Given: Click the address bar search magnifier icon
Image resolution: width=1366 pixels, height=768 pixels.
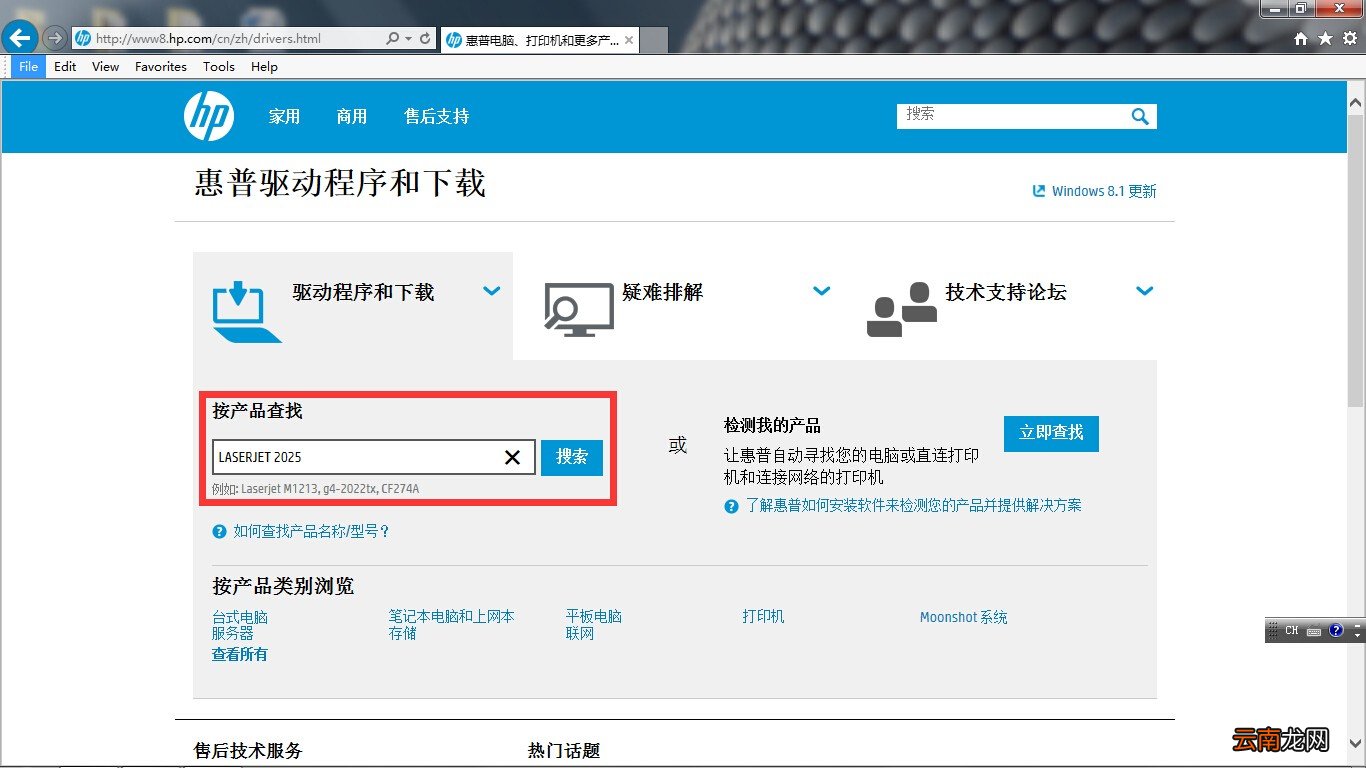Looking at the screenshot, I should [x=393, y=39].
